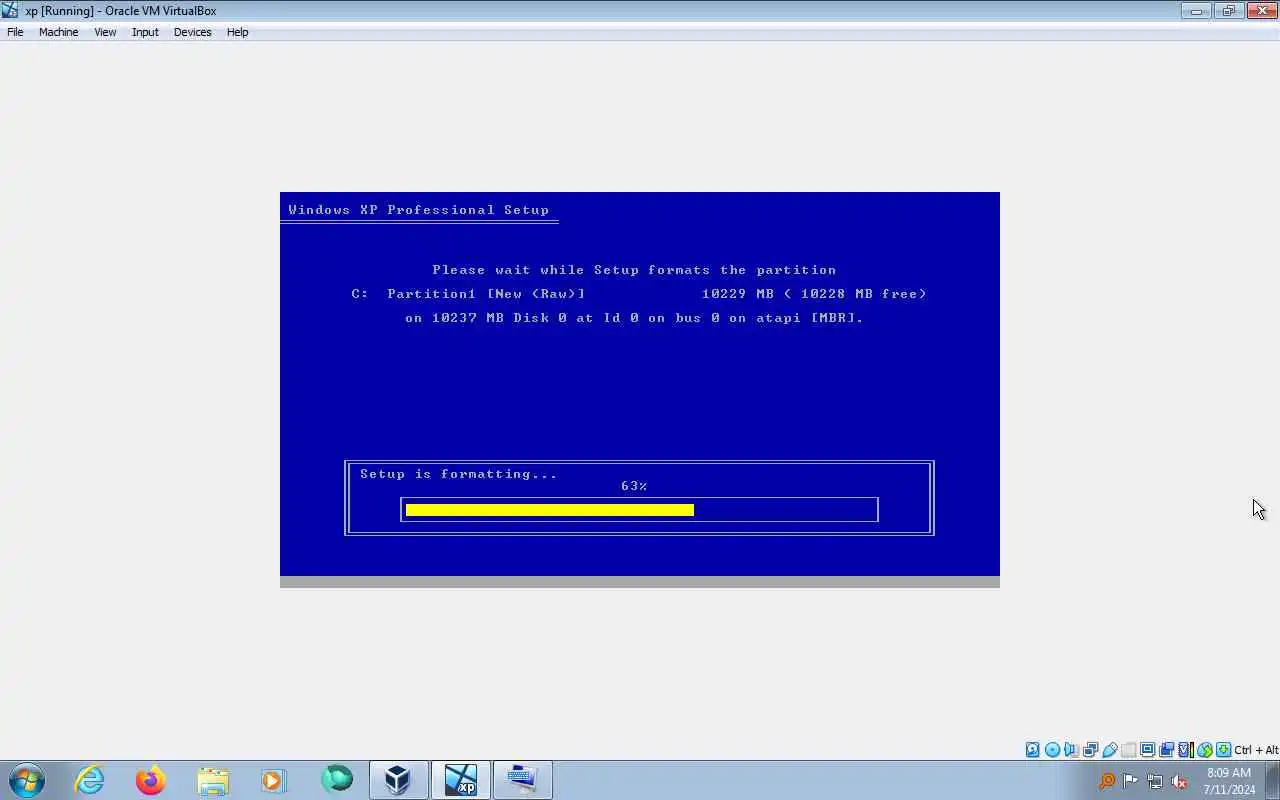Switch to VirtualBox Manager taskbar button
Image resolution: width=1280 pixels, height=800 pixels.
[x=398, y=780]
